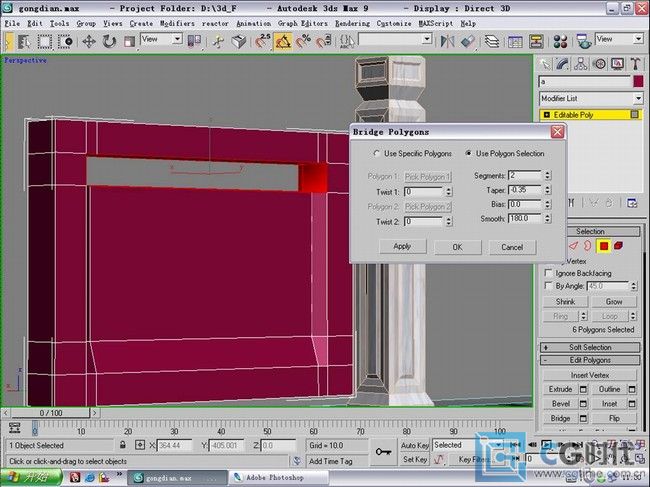Open the MAXScript menu

click(436, 24)
